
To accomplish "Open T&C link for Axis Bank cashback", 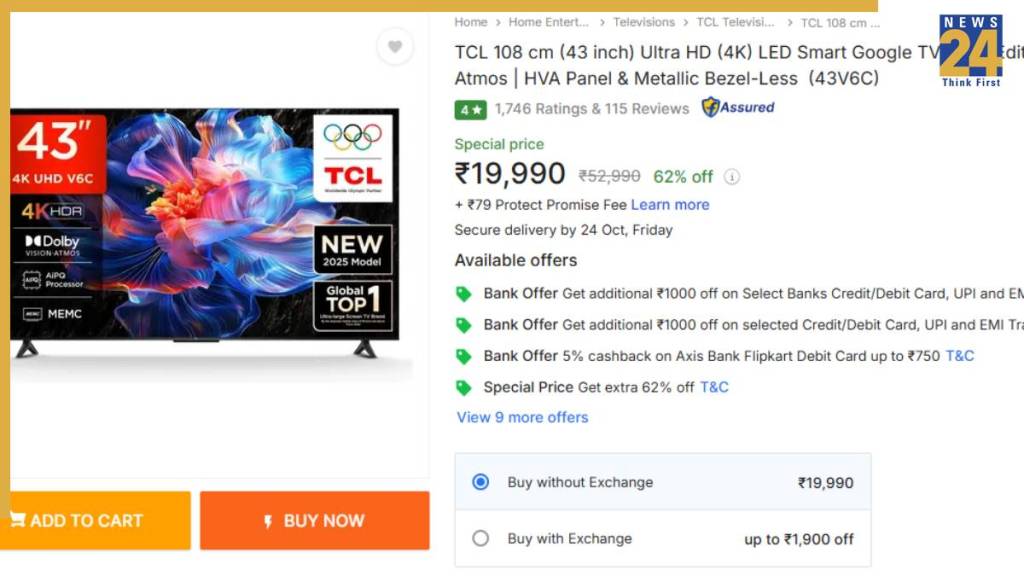I will pyautogui.click(x=959, y=356).
